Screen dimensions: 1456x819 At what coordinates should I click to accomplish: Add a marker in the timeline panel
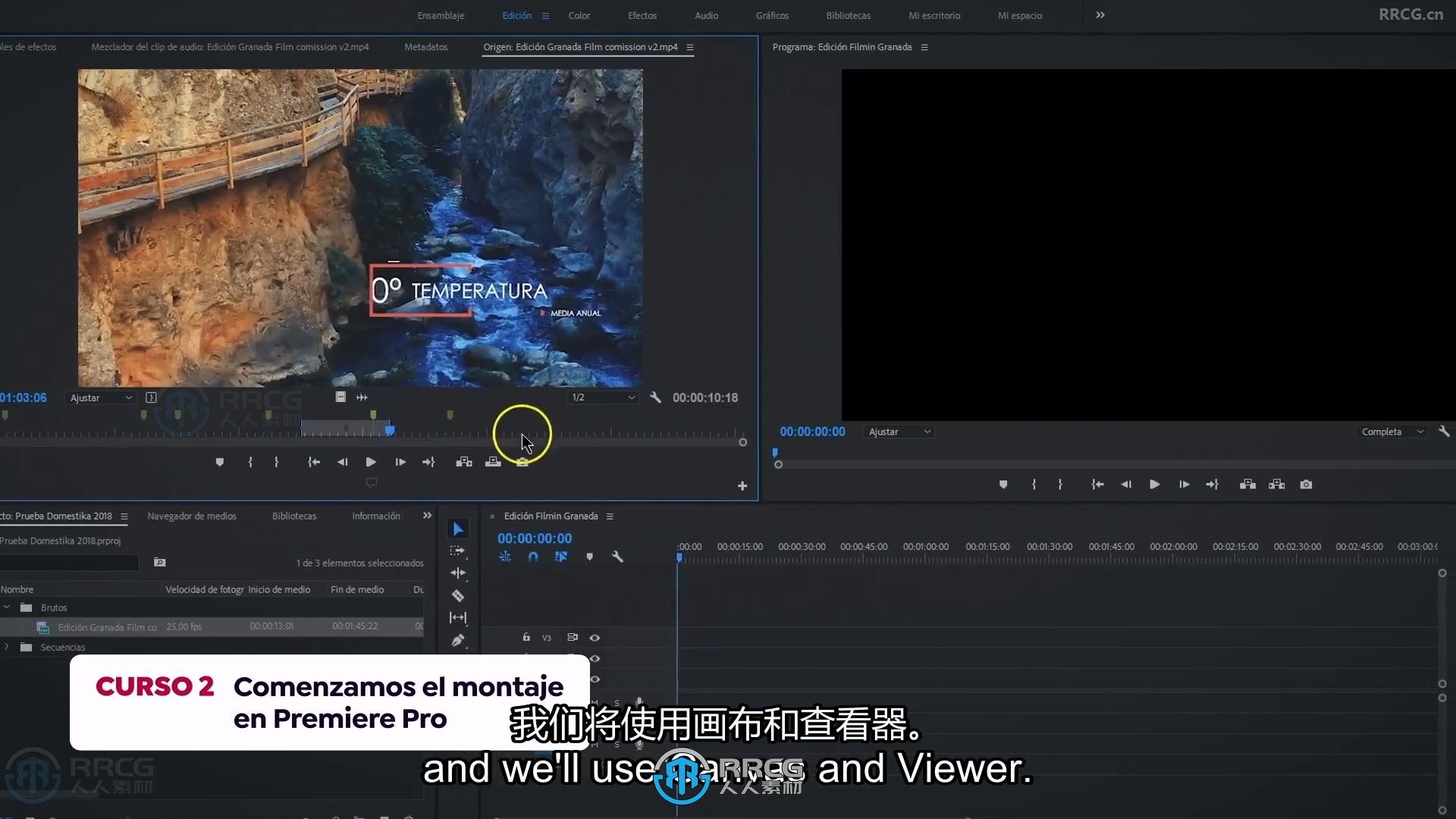click(x=590, y=557)
